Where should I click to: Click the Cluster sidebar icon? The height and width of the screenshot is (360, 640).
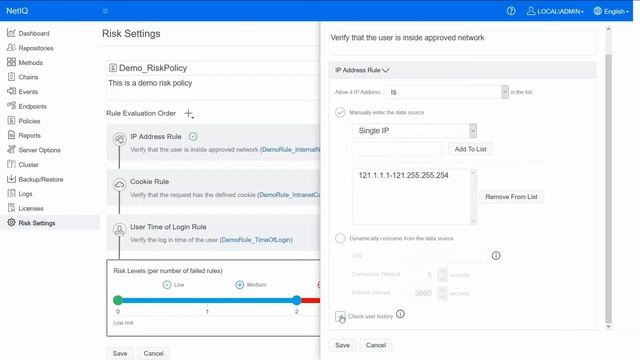point(11,164)
